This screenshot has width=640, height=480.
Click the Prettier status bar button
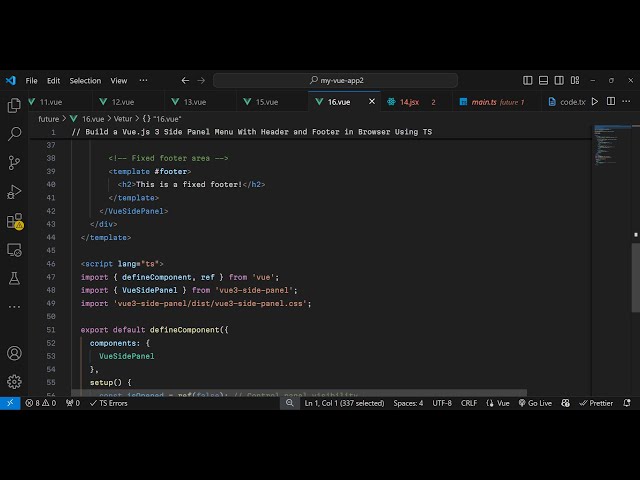coord(596,403)
